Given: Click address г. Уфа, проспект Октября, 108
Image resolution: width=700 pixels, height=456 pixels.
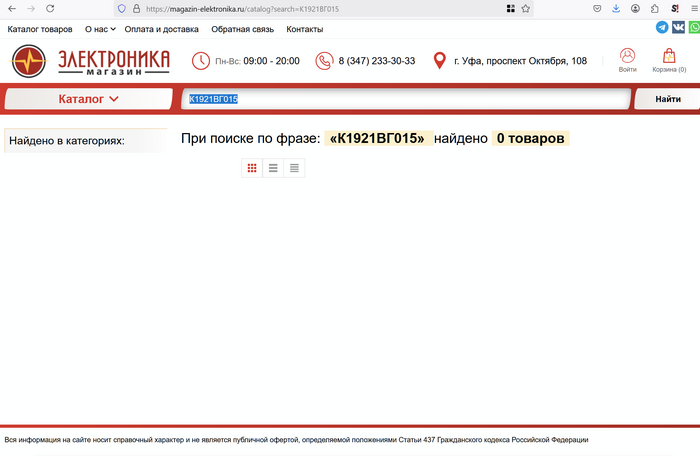Looking at the screenshot, I should pyautogui.click(x=521, y=61).
